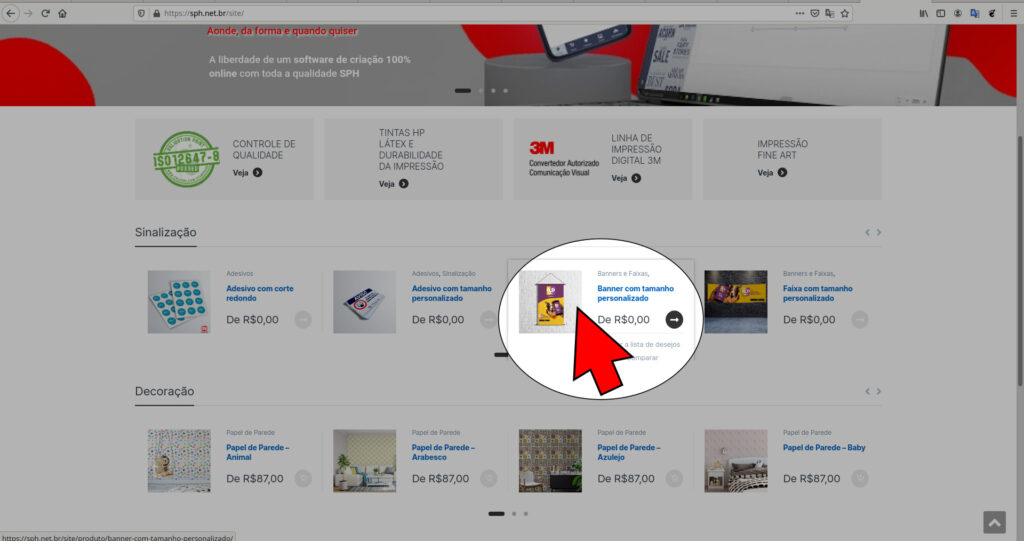The width and height of the screenshot is (1024, 541).
Task: Click the Papel de Parede – Azulejo thumbnail
Action: [x=550, y=460]
